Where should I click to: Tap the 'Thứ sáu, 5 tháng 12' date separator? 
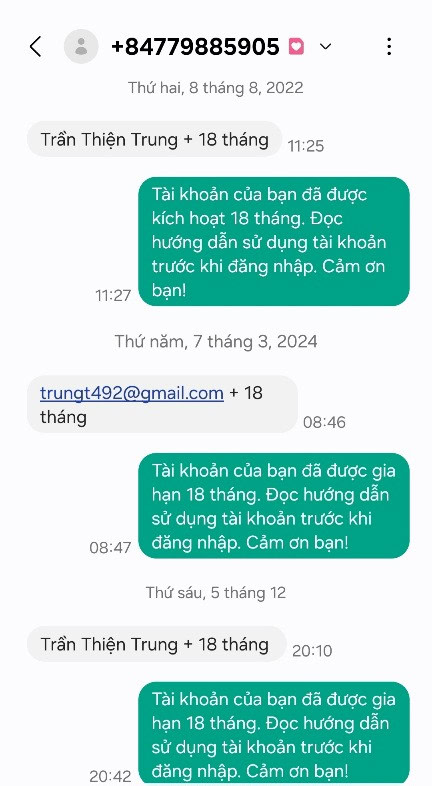click(x=216, y=593)
